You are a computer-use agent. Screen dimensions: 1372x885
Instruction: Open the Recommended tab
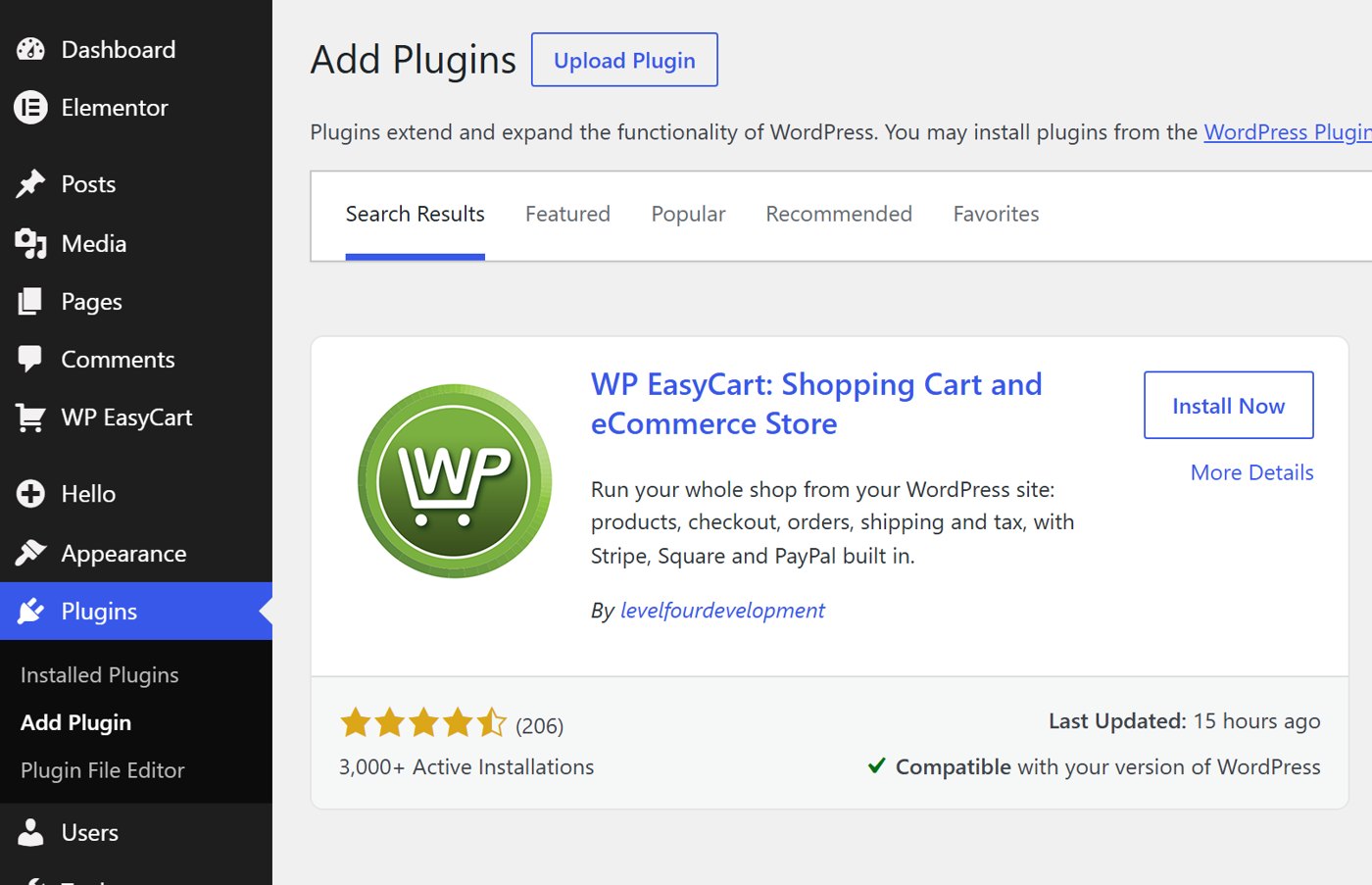click(x=839, y=214)
